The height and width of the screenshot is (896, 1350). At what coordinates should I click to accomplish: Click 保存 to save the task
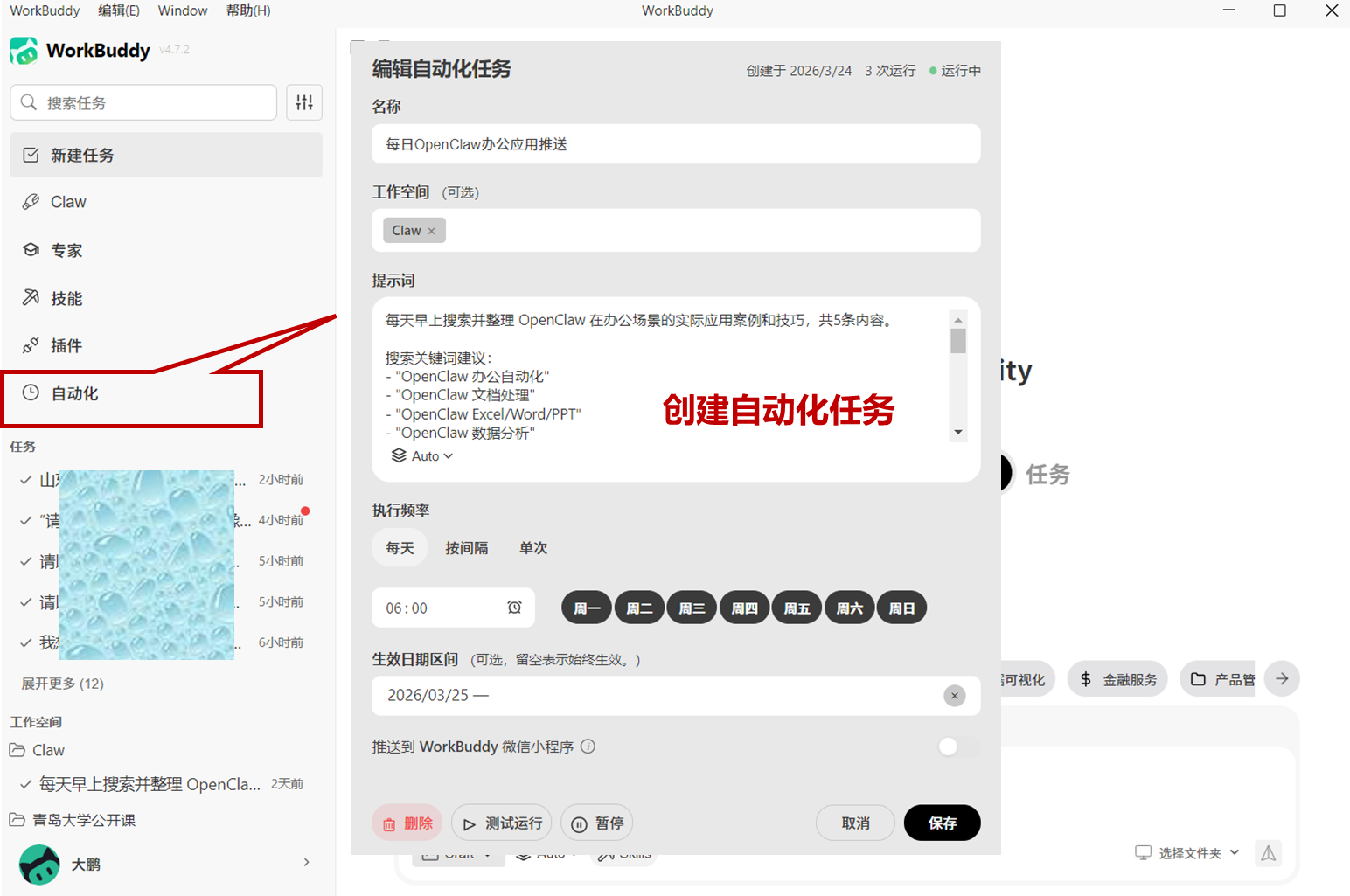(x=942, y=823)
